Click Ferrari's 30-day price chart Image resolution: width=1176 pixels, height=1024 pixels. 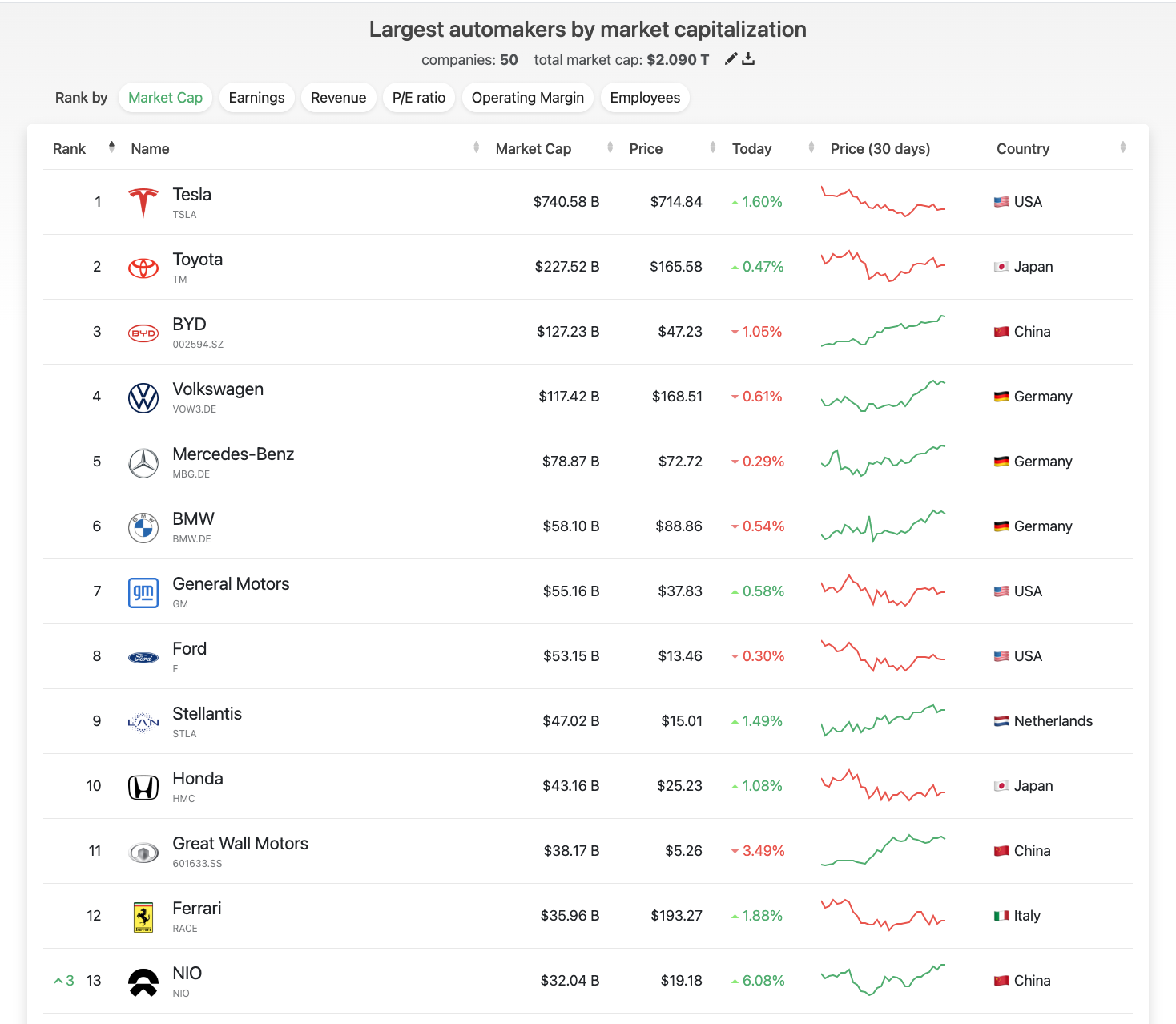tap(883, 916)
